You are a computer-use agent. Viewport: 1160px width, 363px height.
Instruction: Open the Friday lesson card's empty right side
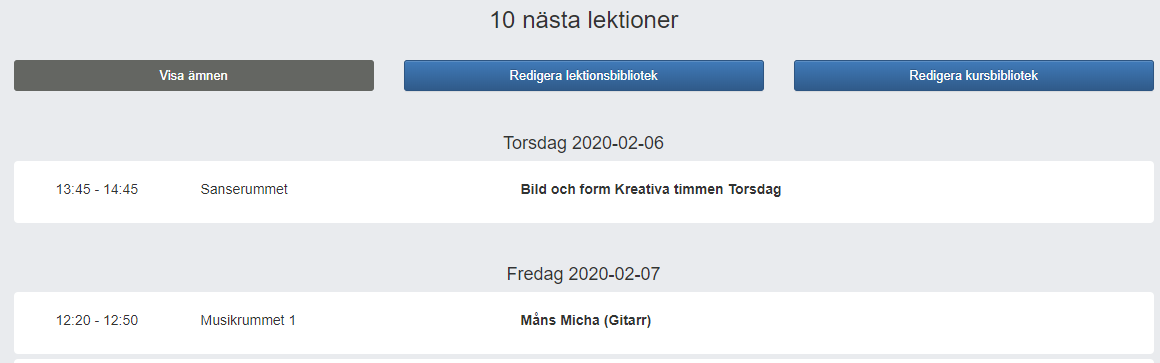point(903,323)
